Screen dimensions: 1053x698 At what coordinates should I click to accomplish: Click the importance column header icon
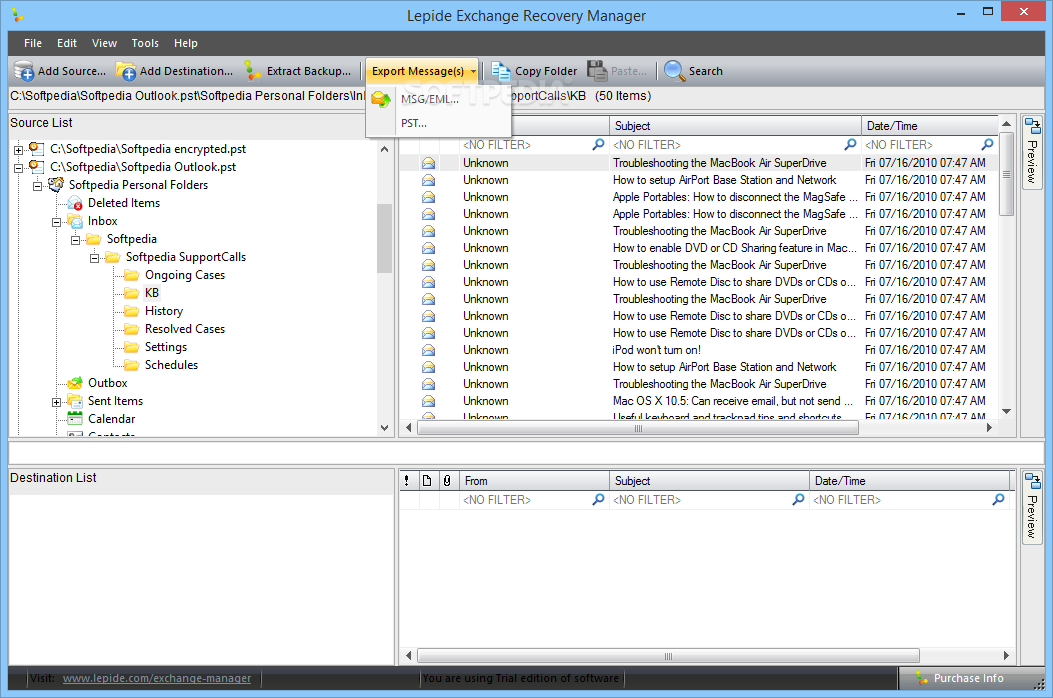407,480
